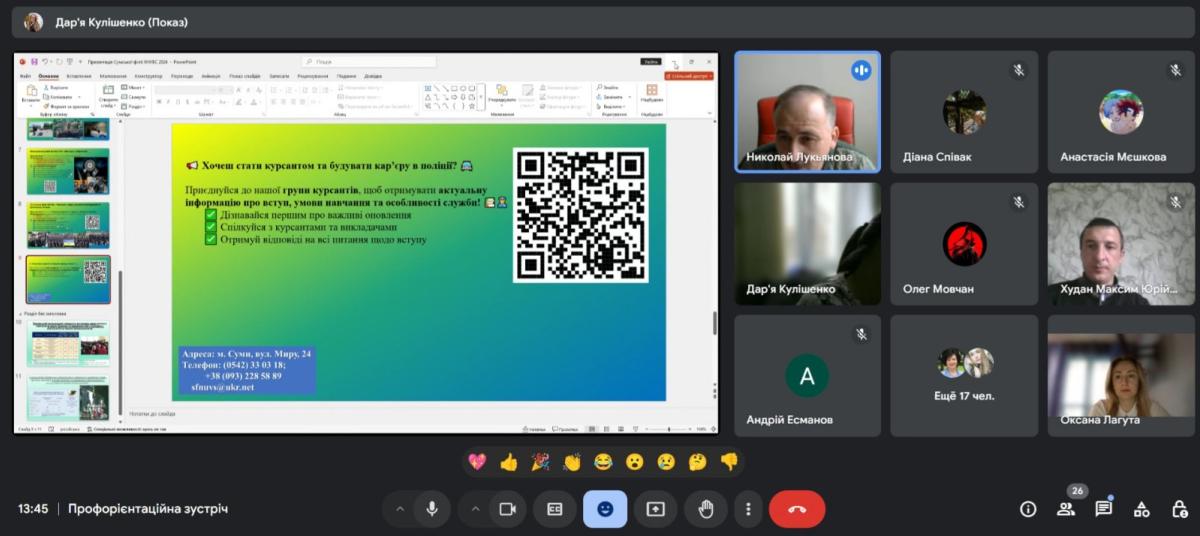This screenshot has width=1200, height=536.
Task: Open audio settings arrow beside microphone
Action: pyautogui.click(x=400, y=509)
